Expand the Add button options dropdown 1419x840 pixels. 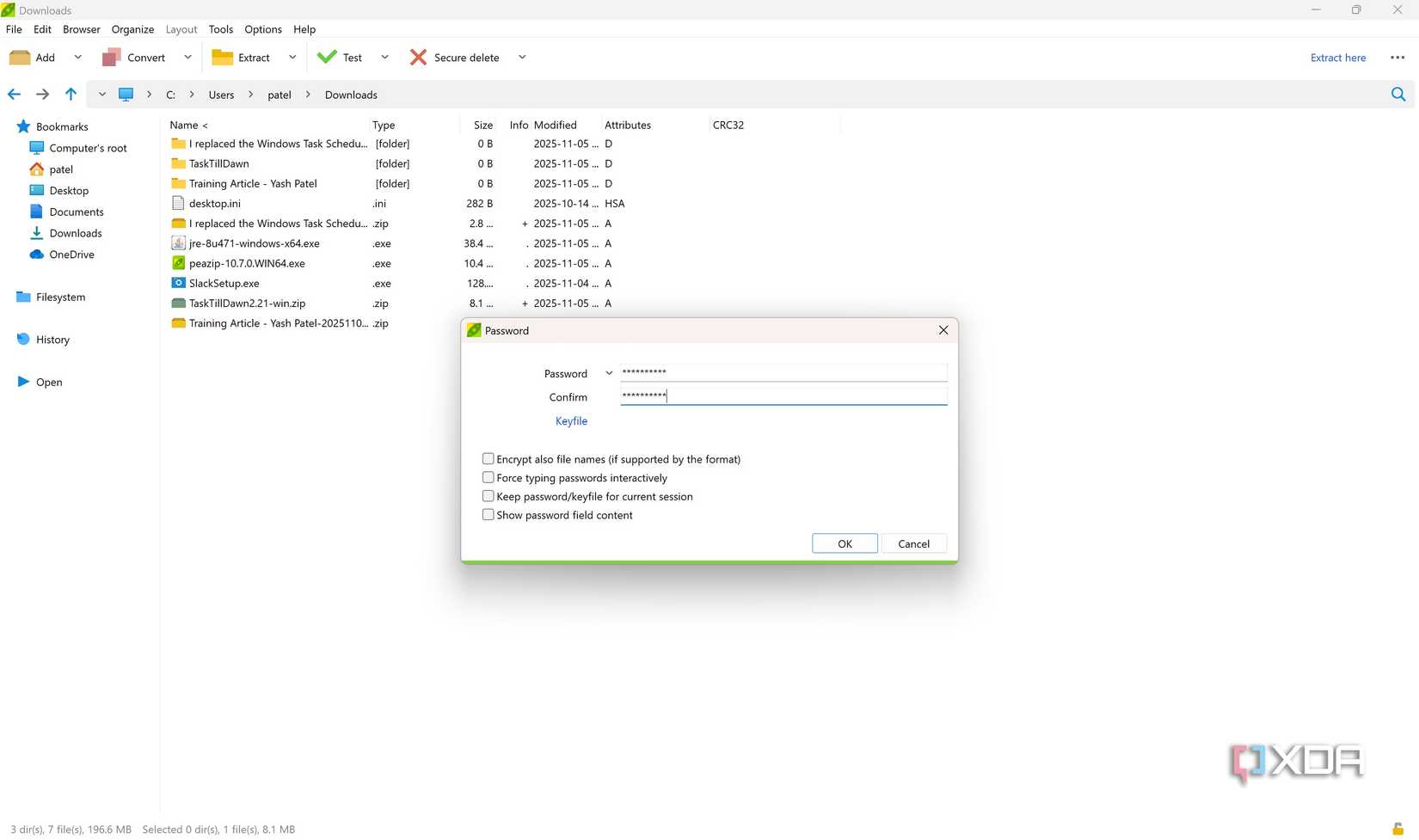coord(77,57)
